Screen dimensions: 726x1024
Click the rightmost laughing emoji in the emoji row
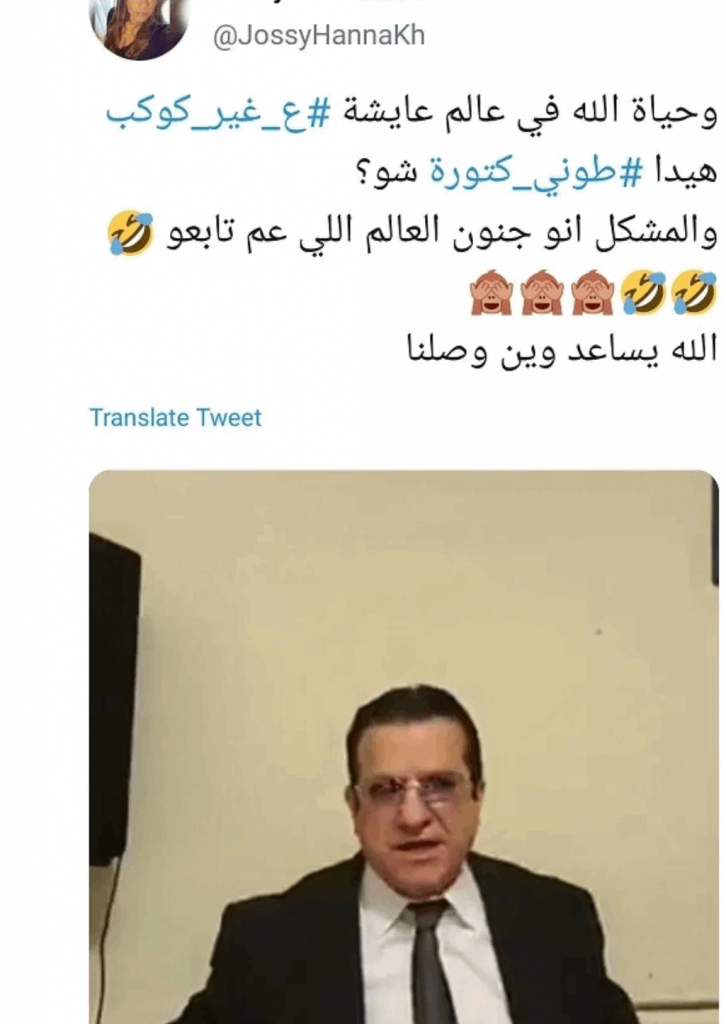coord(695,292)
